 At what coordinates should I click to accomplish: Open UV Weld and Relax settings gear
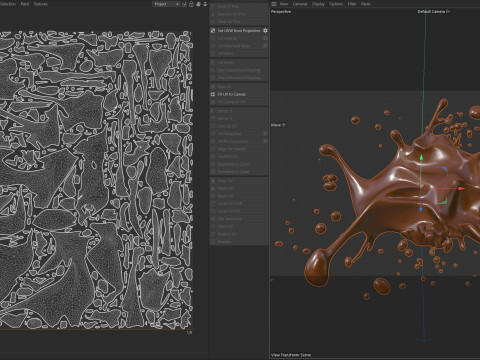pos(265,46)
